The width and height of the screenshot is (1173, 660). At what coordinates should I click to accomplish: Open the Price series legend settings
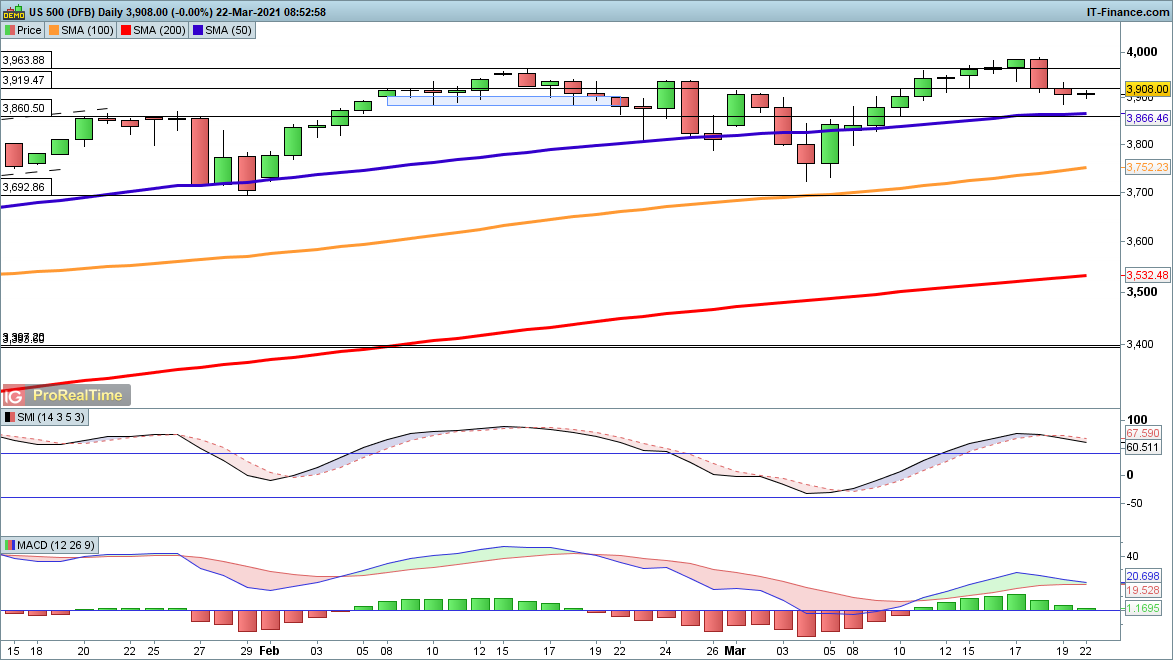click(x=23, y=31)
